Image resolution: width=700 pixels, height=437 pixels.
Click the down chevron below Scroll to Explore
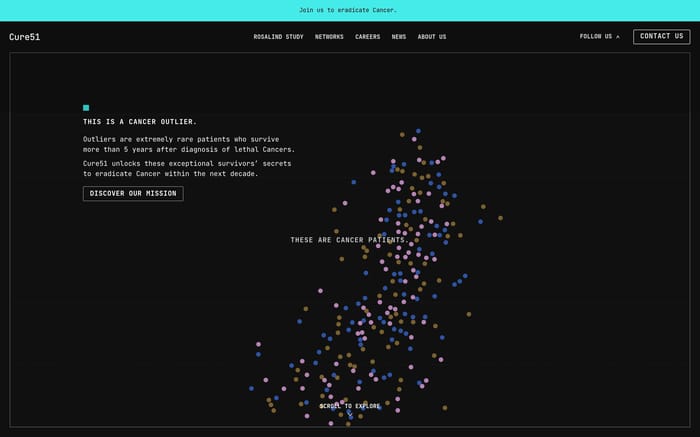point(350,415)
